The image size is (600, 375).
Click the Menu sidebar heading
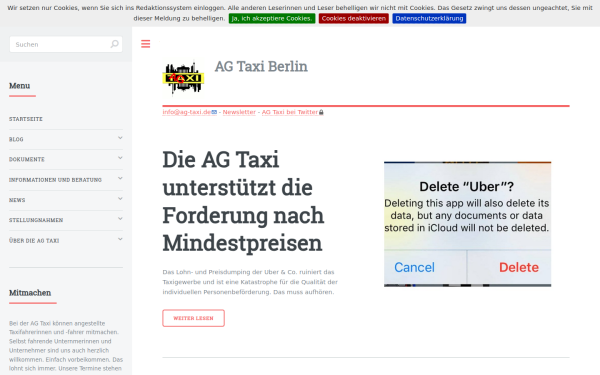point(20,86)
